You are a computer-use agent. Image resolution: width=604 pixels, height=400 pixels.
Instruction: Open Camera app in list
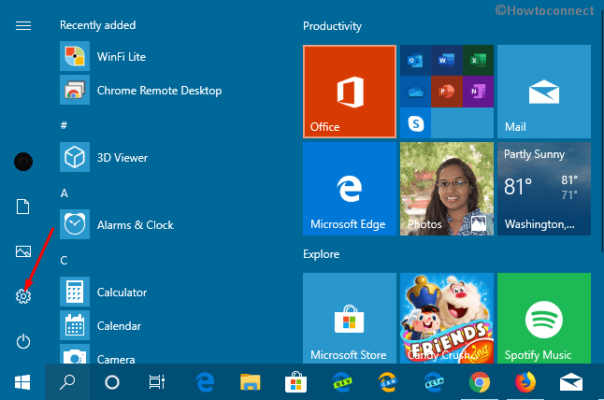click(97, 355)
